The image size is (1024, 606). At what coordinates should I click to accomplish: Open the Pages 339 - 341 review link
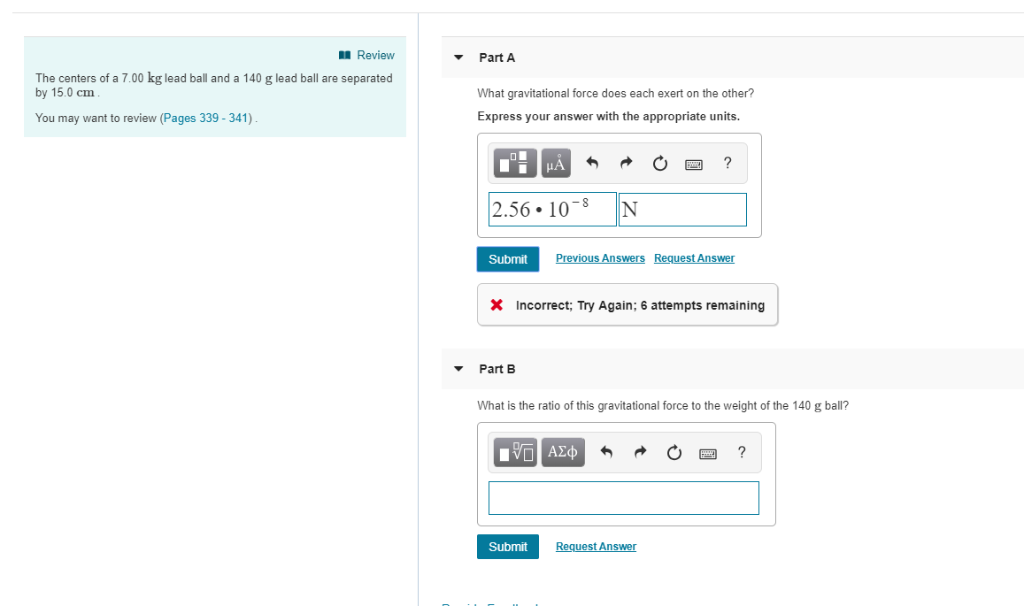(x=208, y=117)
